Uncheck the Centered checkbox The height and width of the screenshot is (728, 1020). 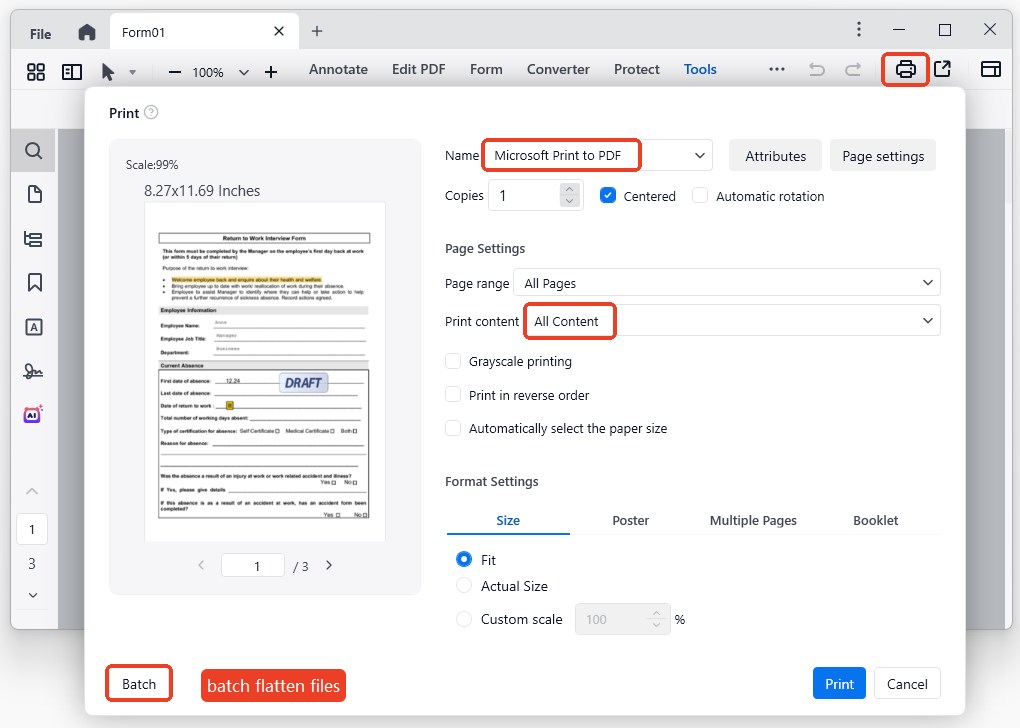click(x=608, y=196)
